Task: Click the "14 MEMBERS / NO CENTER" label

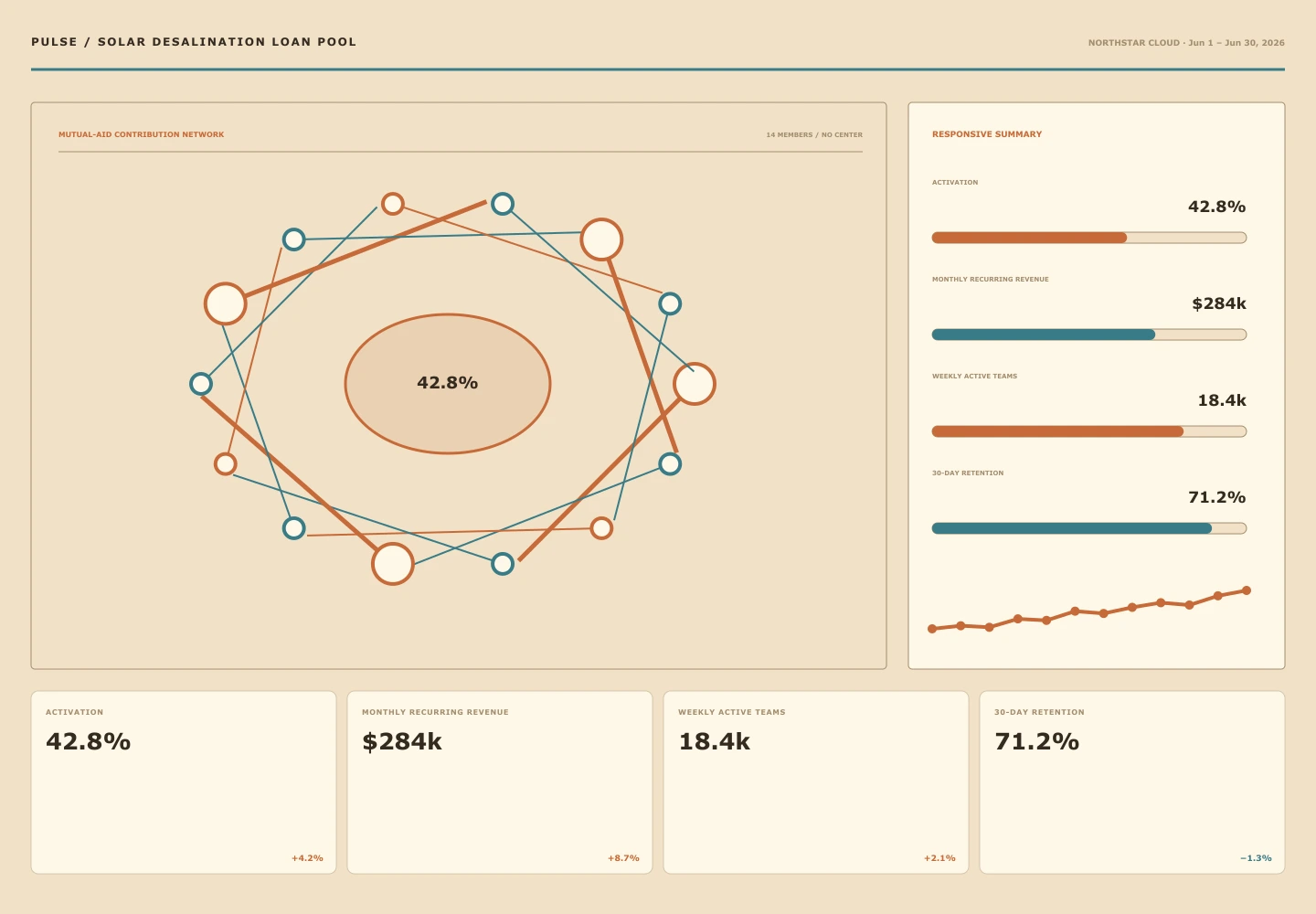Action: pos(814,135)
